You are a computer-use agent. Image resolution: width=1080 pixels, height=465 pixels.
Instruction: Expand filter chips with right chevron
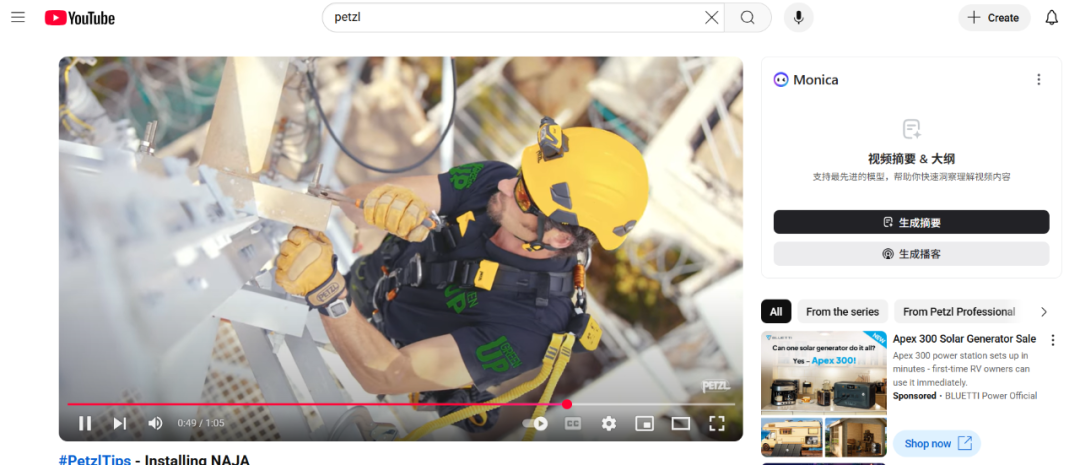[x=1044, y=312]
